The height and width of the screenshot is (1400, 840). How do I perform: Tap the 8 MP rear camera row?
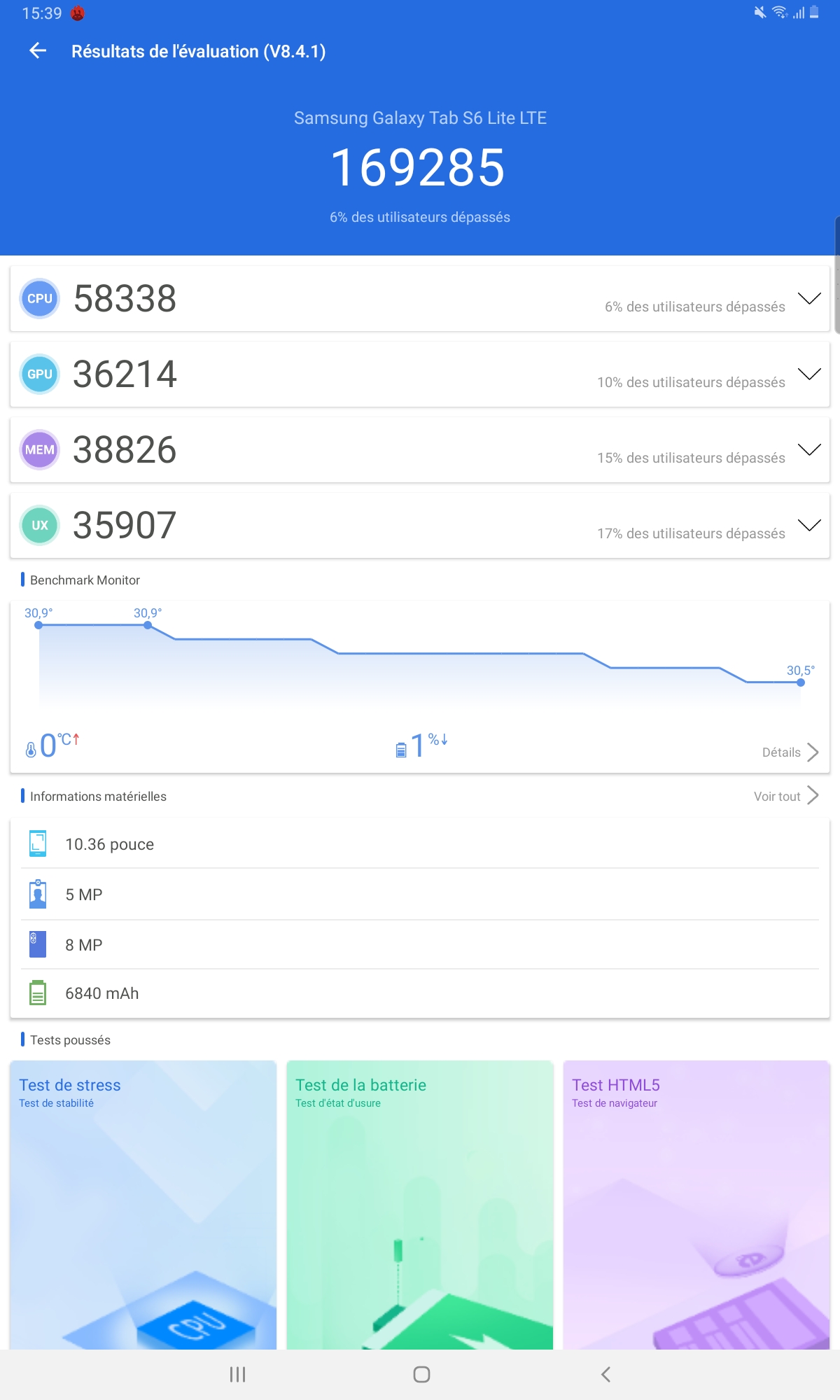pyautogui.click(x=420, y=944)
